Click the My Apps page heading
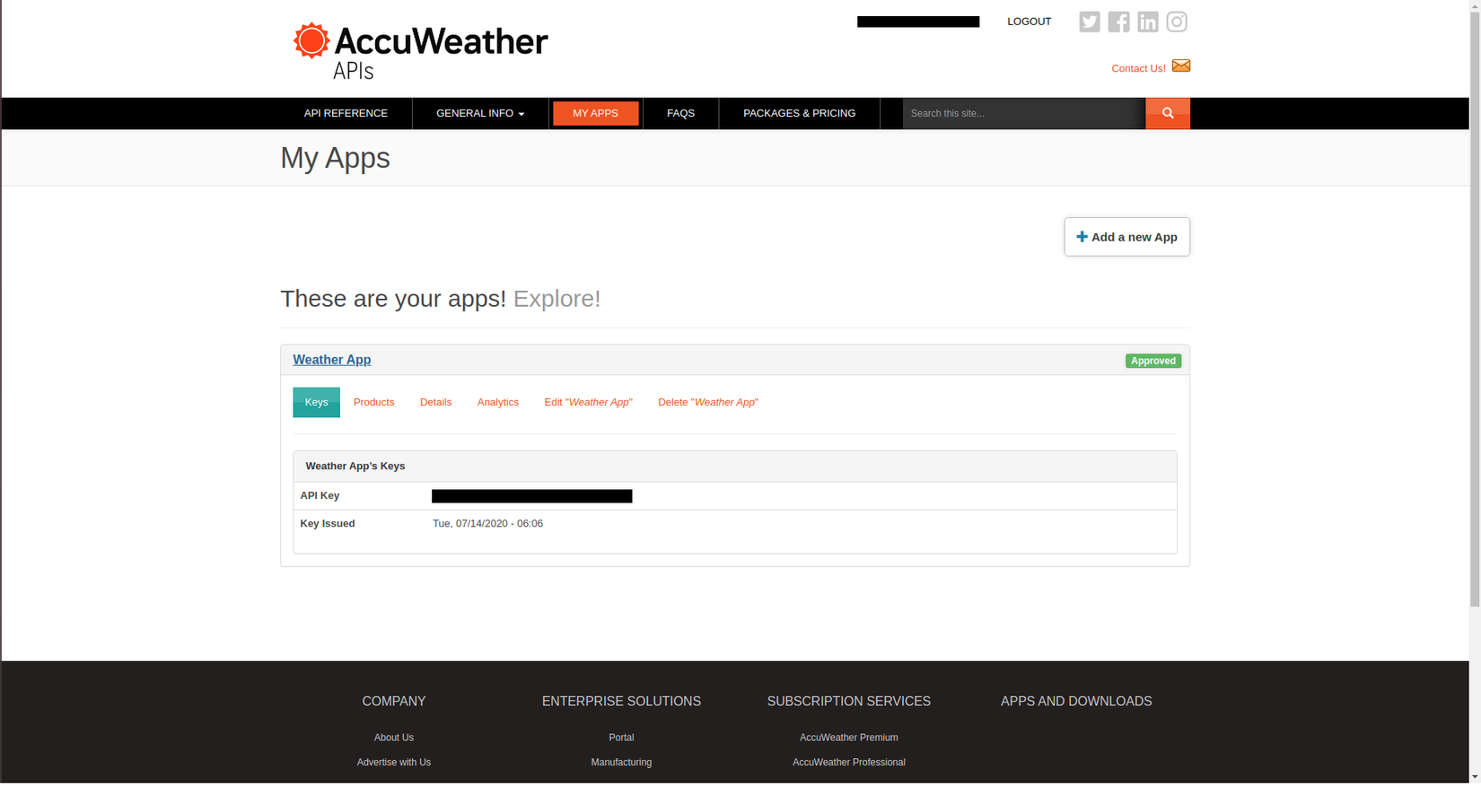This screenshot has height=812, width=1481. click(335, 158)
